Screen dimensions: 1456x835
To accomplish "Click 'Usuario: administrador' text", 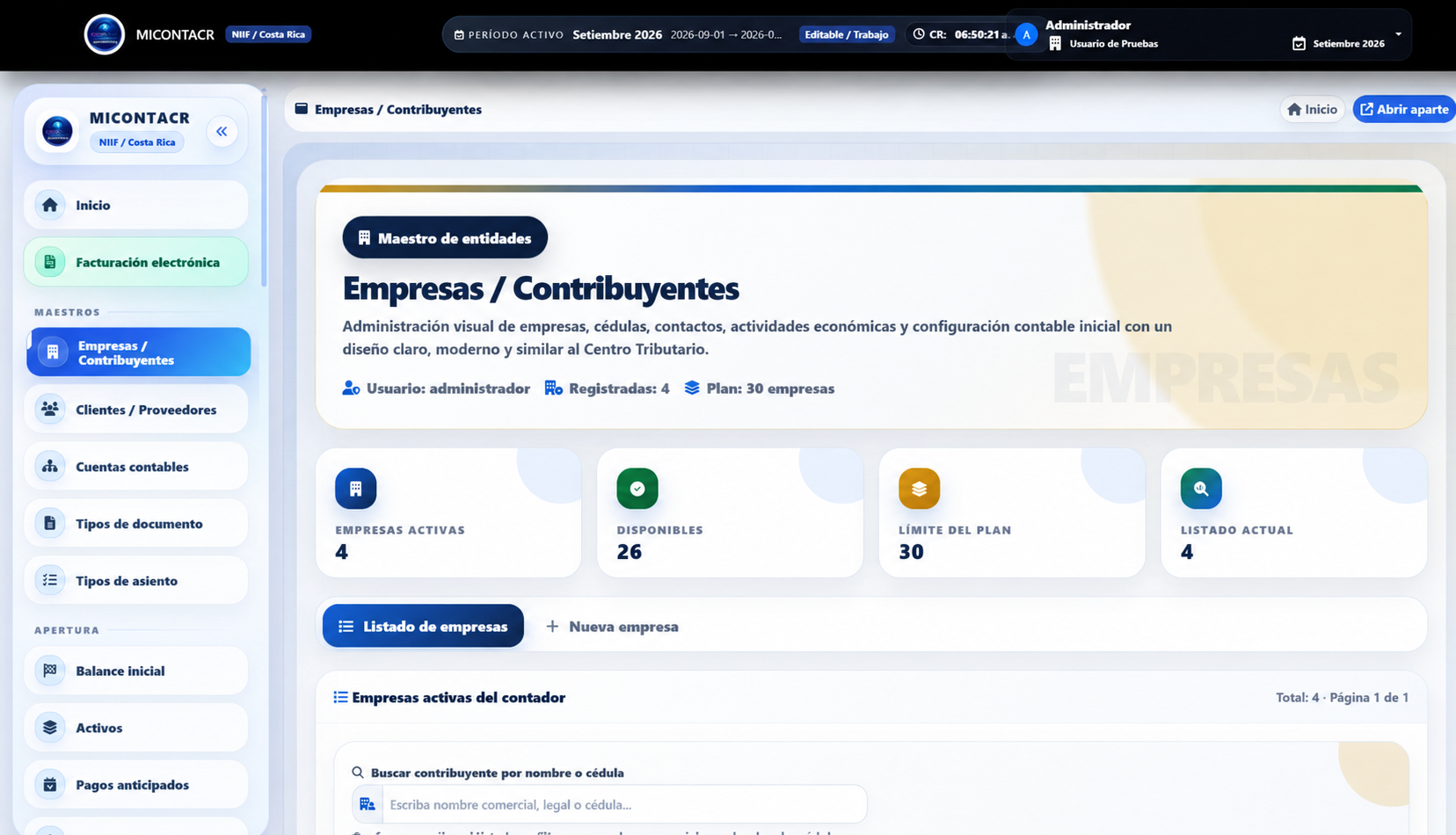I will point(448,388).
